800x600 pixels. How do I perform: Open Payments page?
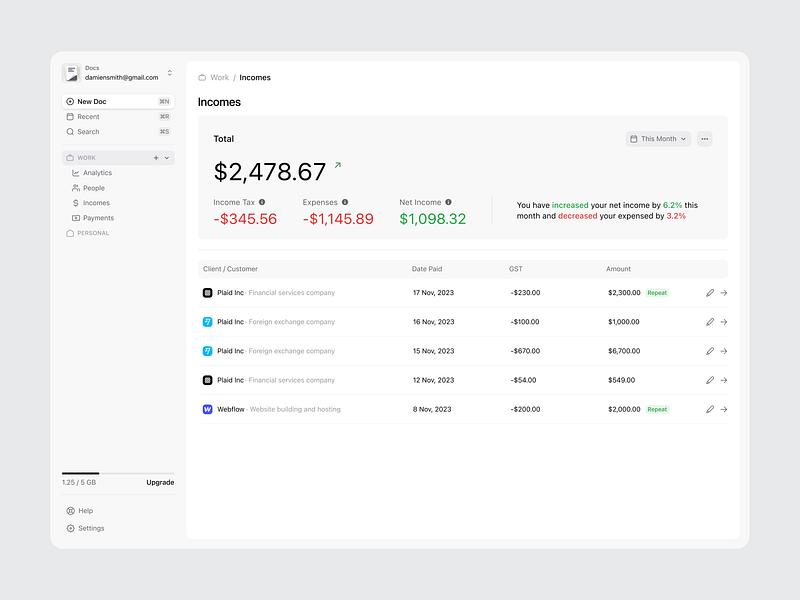tap(93, 218)
